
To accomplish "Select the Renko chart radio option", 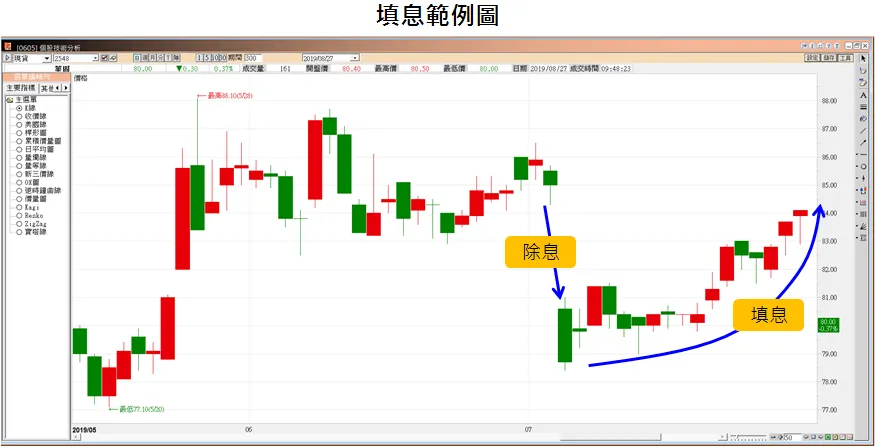I will pyautogui.click(x=19, y=213).
